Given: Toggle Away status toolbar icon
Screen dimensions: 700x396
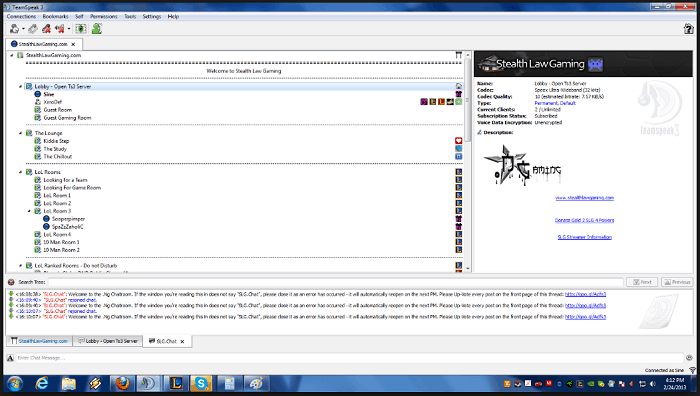Looking at the screenshot, I should tap(14, 29).
